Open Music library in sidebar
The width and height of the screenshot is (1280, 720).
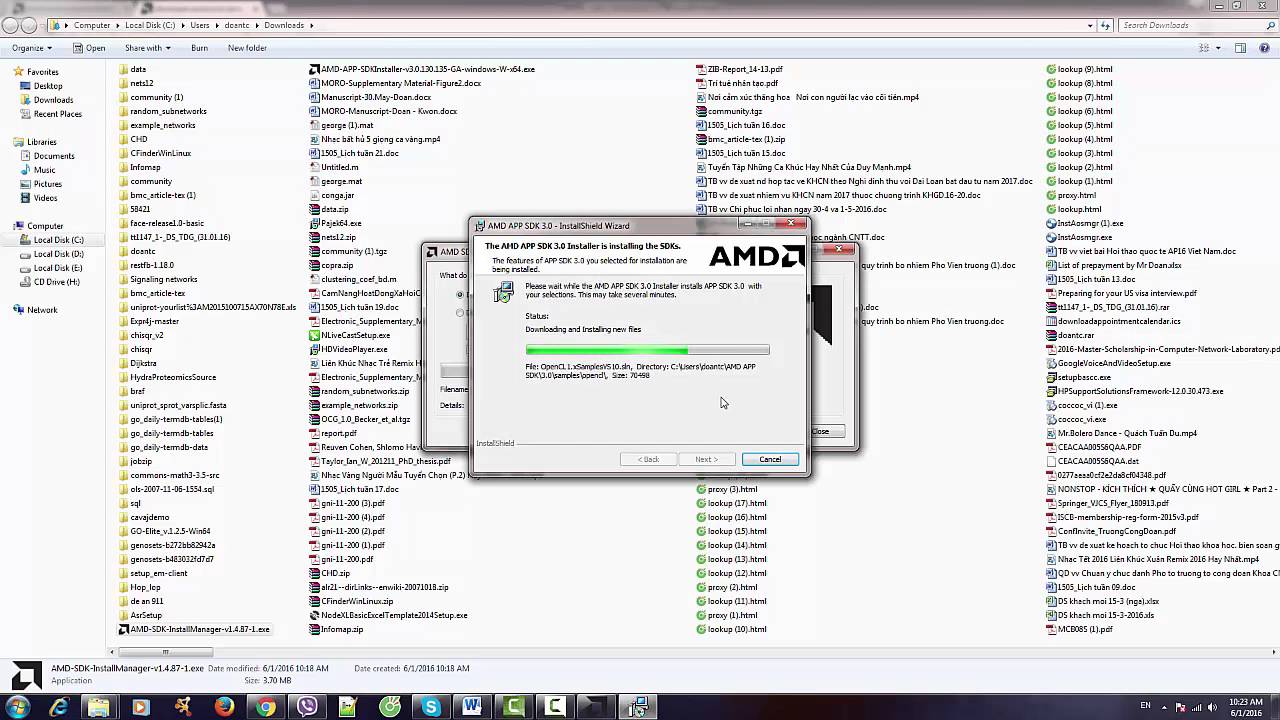(44, 170)
